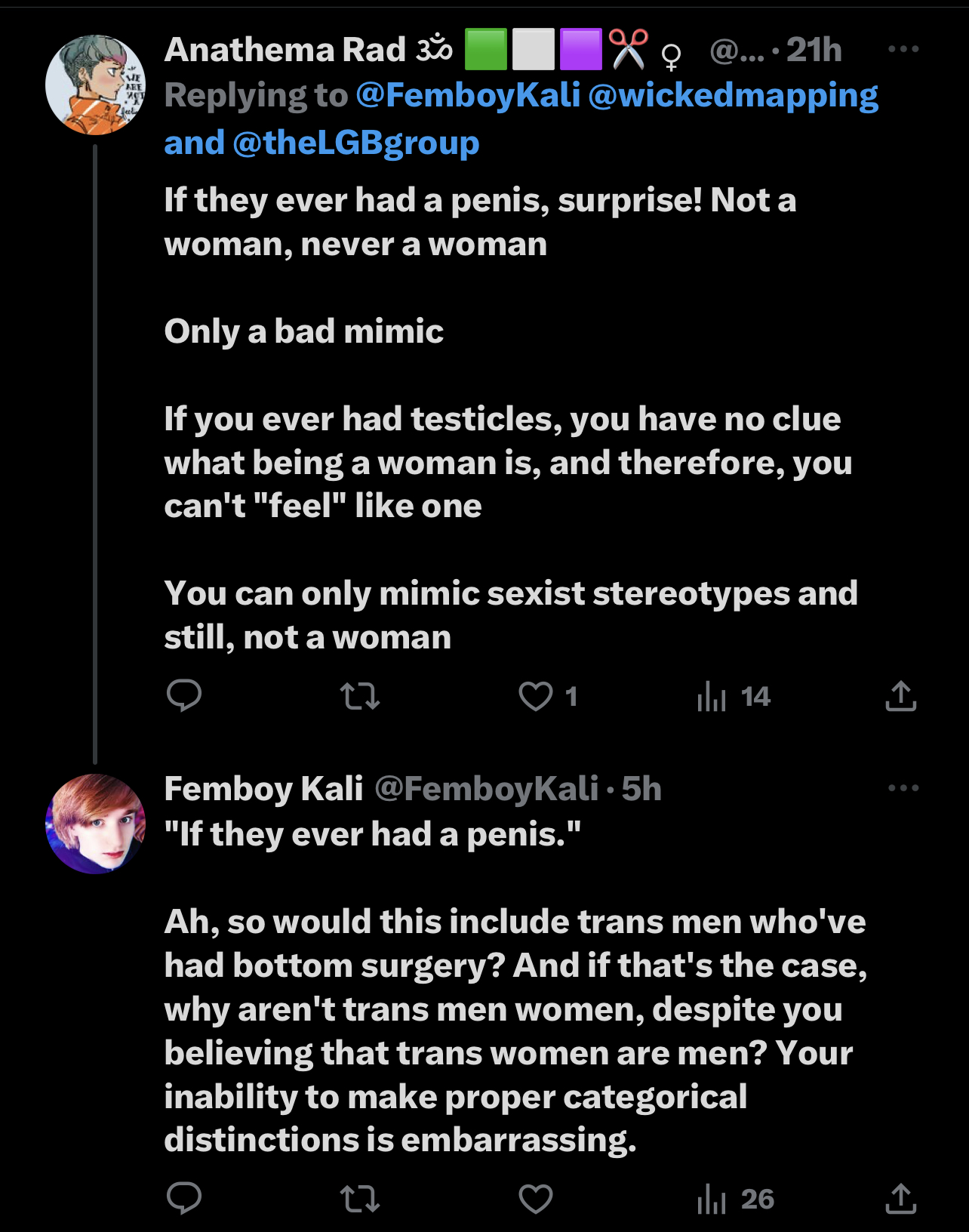View analytics showing 14 views
Image resolution: width=969 pixels, height=1232 pixels.
click(x=734, y=696)
